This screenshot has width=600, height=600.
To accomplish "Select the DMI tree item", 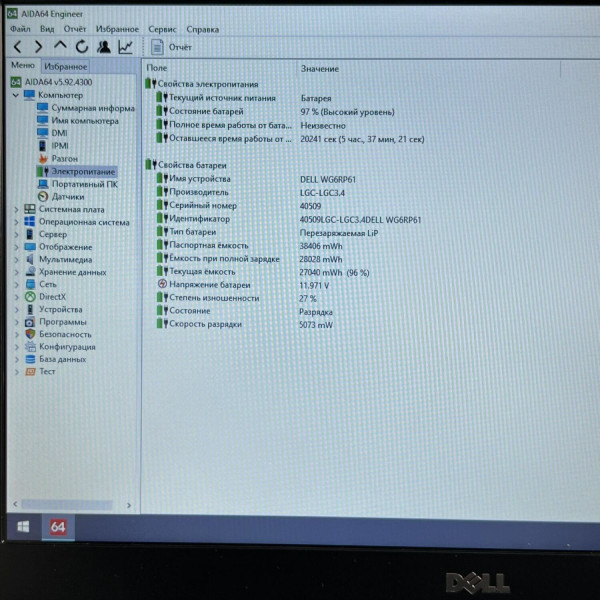I will coord(52,133).
